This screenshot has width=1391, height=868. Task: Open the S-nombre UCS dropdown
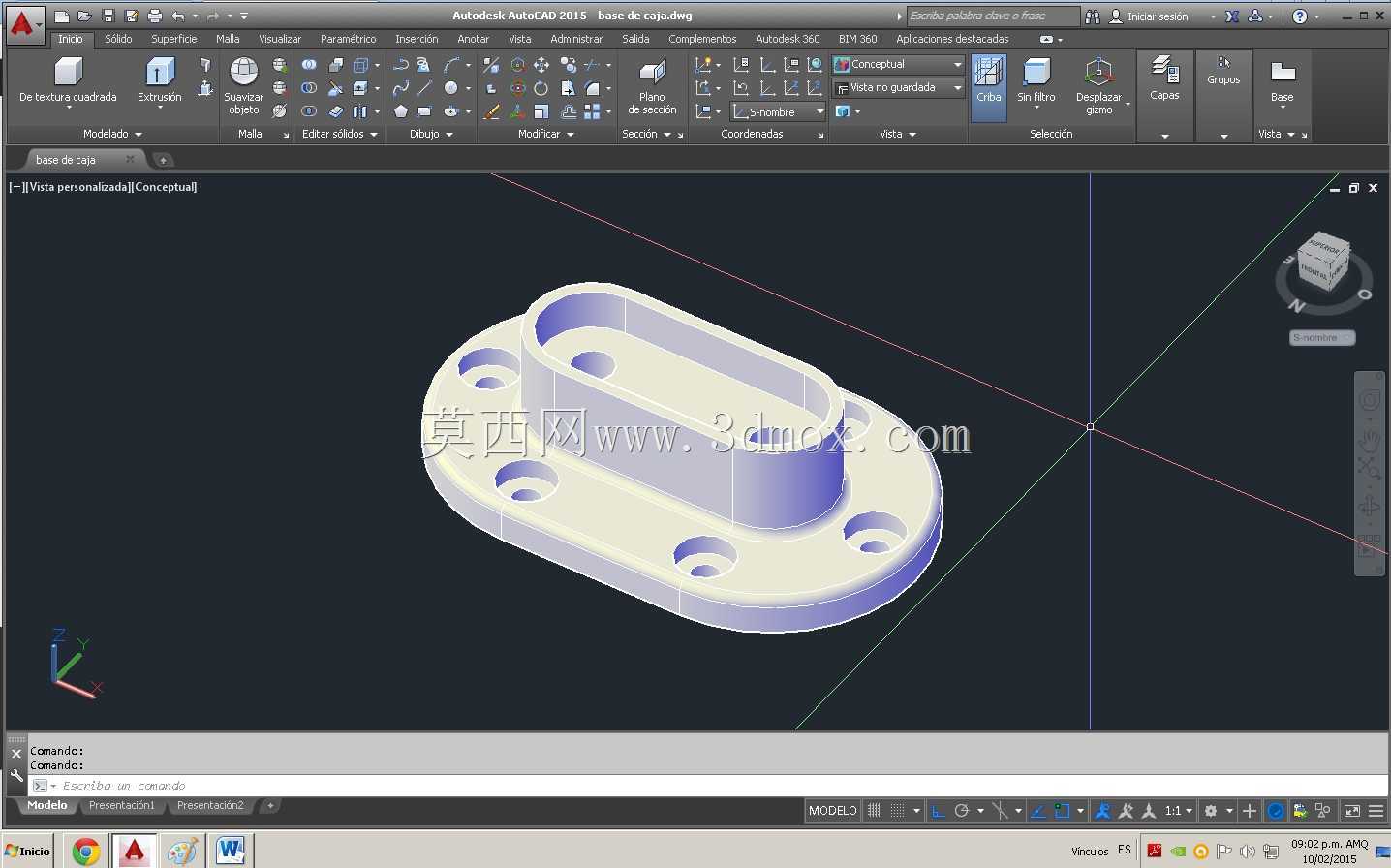click(778, 112)
